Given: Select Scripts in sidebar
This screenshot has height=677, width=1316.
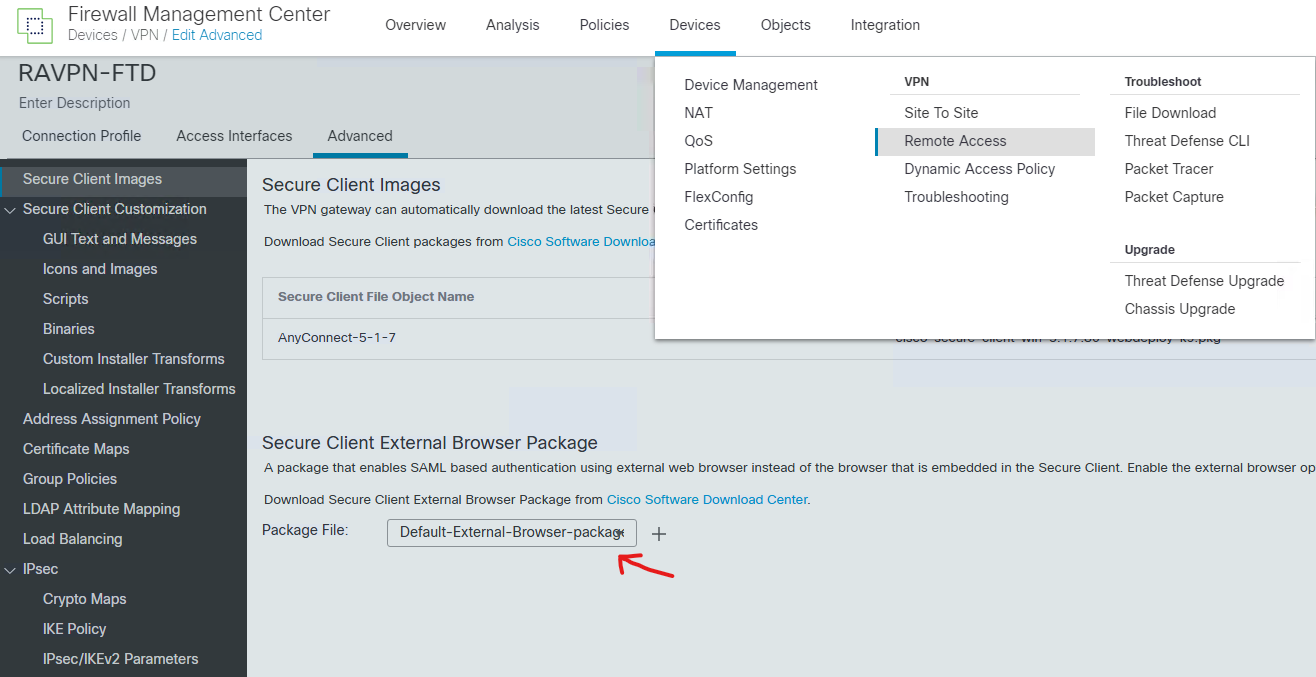Looking at the screenshot, I should [x=66, y=299].
